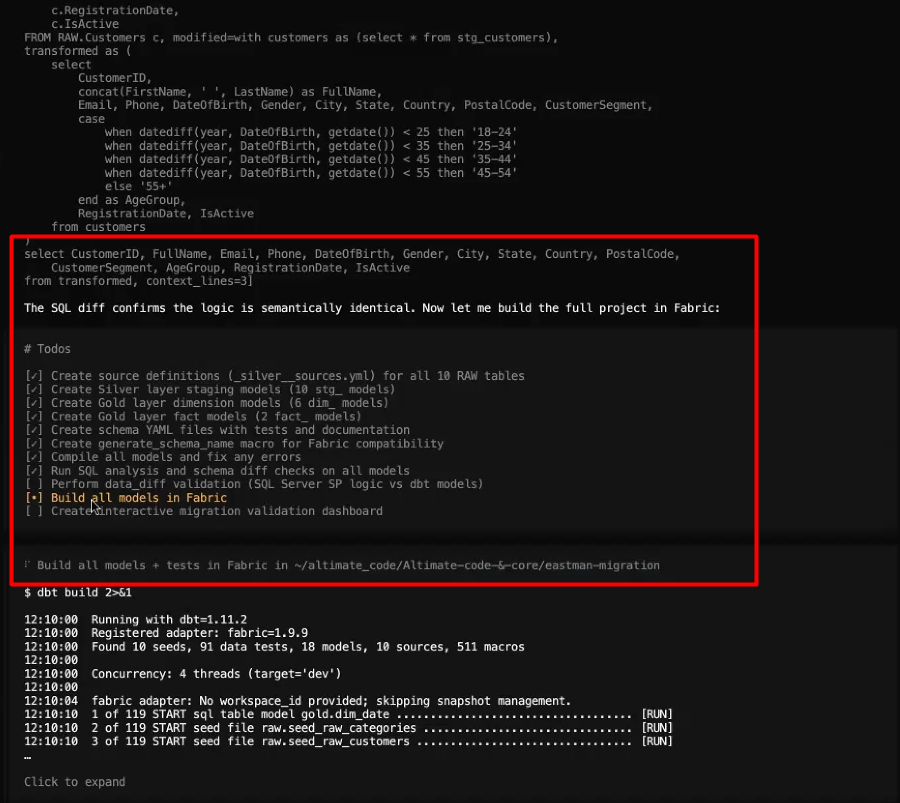Screen dimensions: 900x803
Task: Click the 'from customers' SQL line
Action: click(98, 227)
